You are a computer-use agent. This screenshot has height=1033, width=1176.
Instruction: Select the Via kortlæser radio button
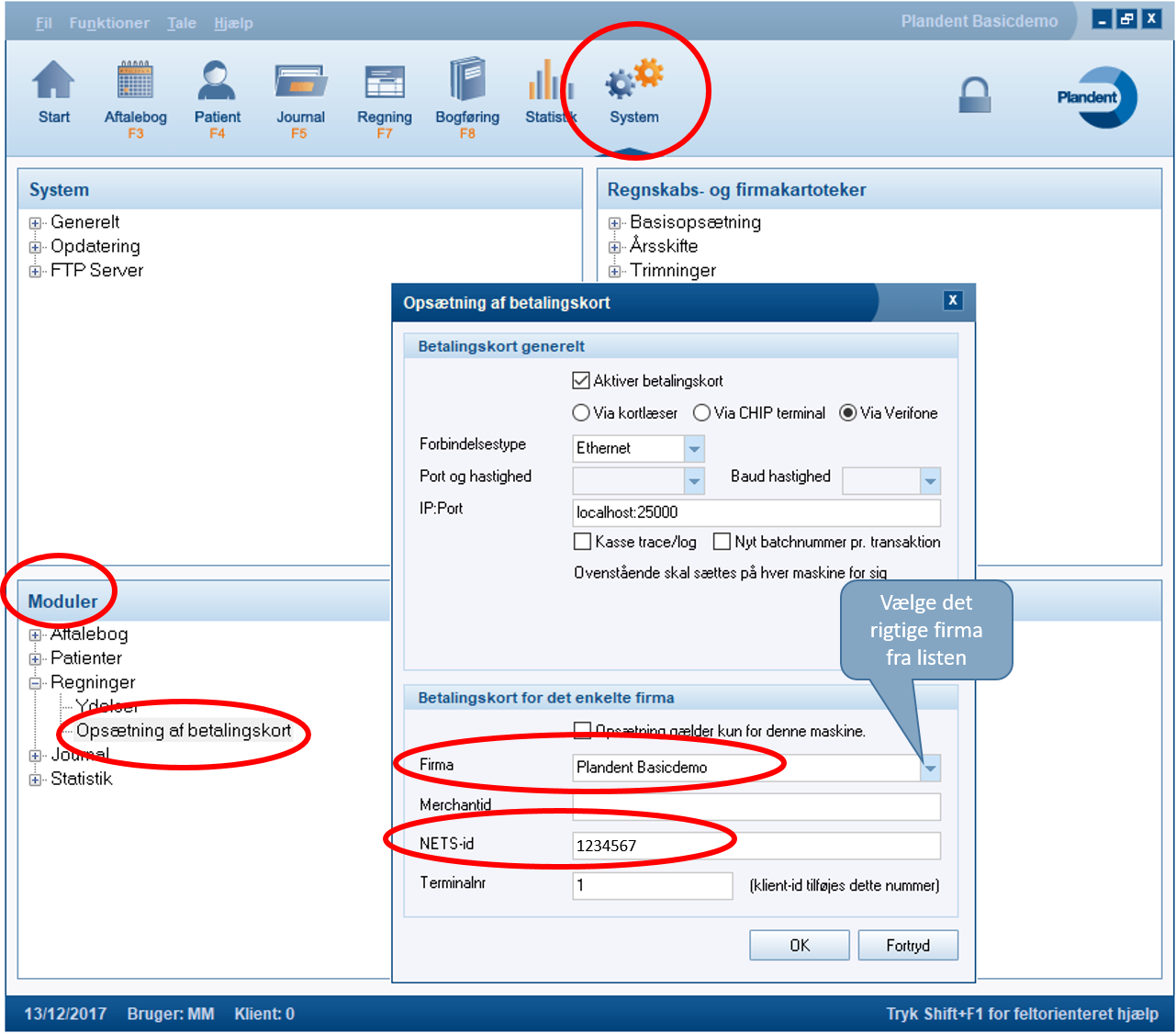click(x=581, y=413)
